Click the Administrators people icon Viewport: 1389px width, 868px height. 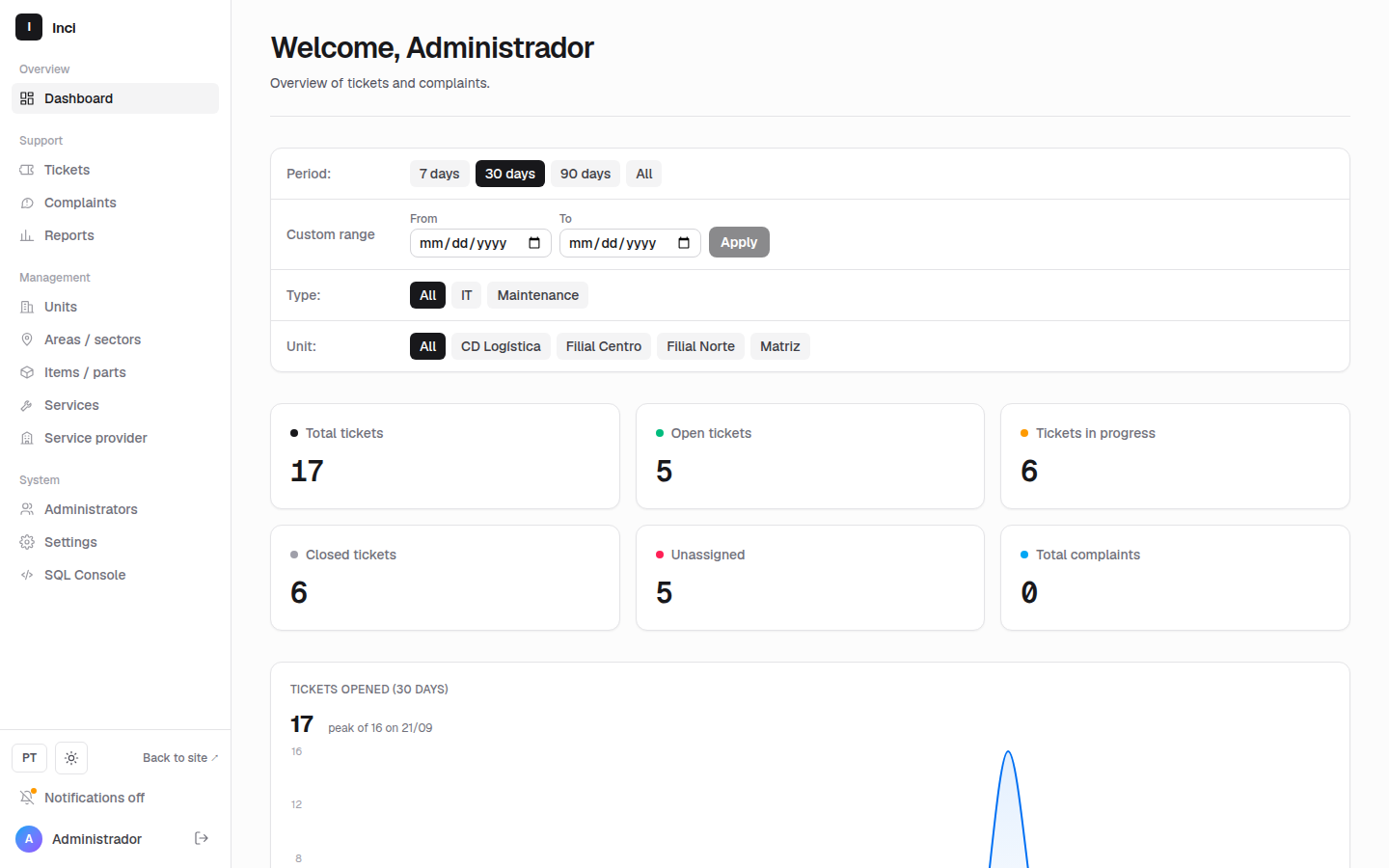coord(27,509)
